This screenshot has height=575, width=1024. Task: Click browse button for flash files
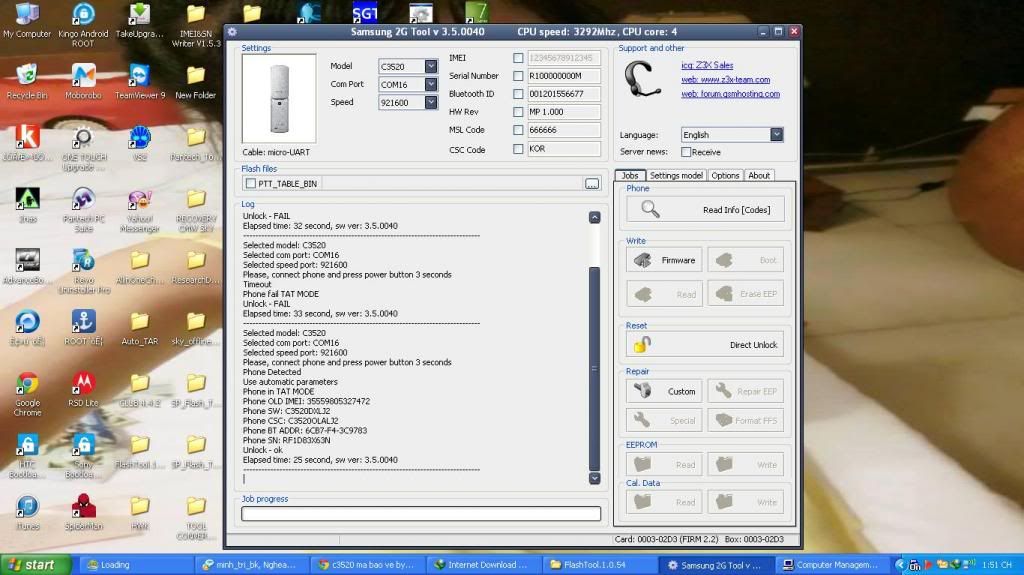(x=592, y=184)
